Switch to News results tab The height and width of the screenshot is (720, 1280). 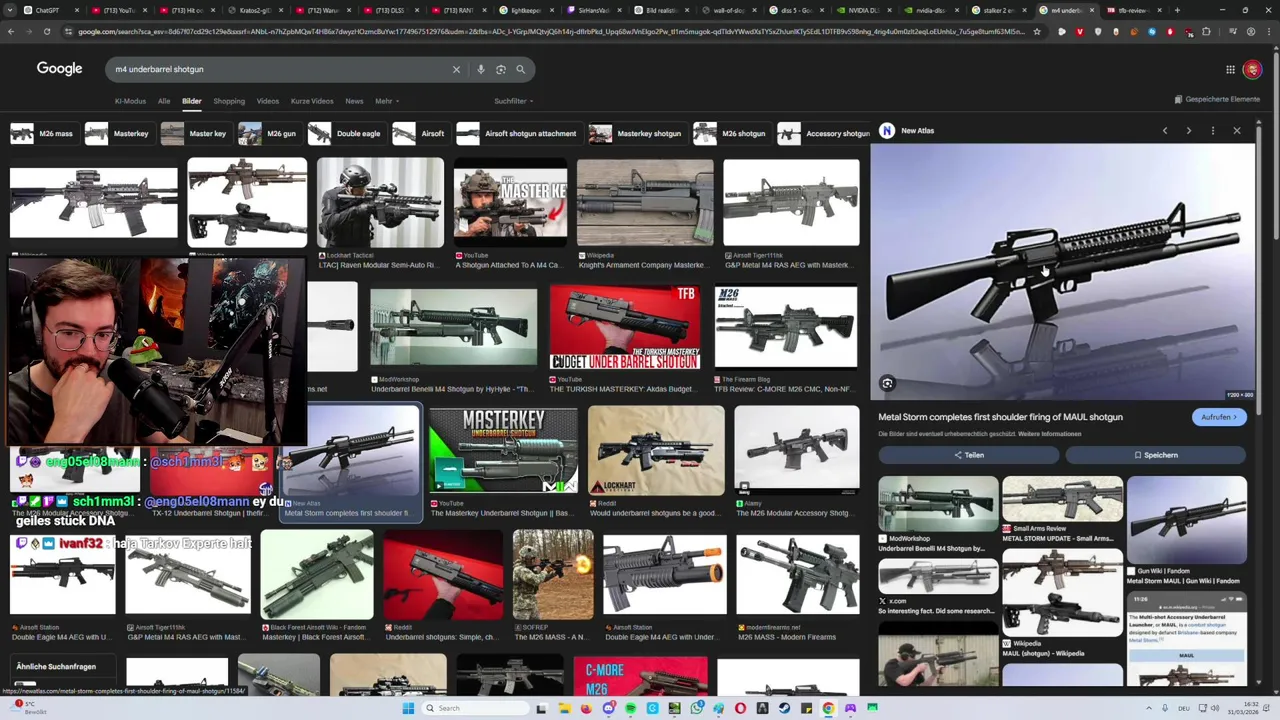point(354,101)
